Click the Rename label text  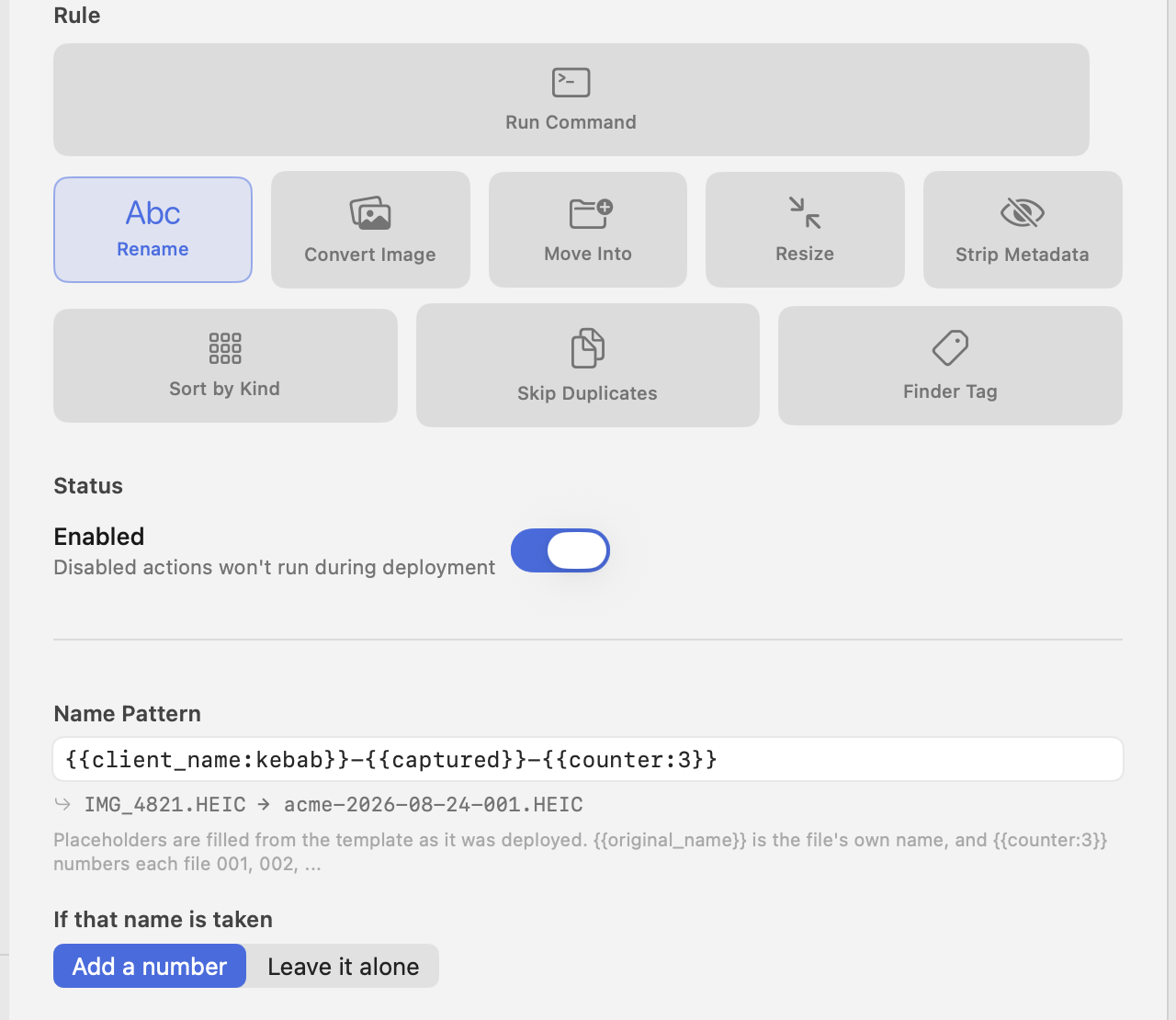[x=153, y=249]
